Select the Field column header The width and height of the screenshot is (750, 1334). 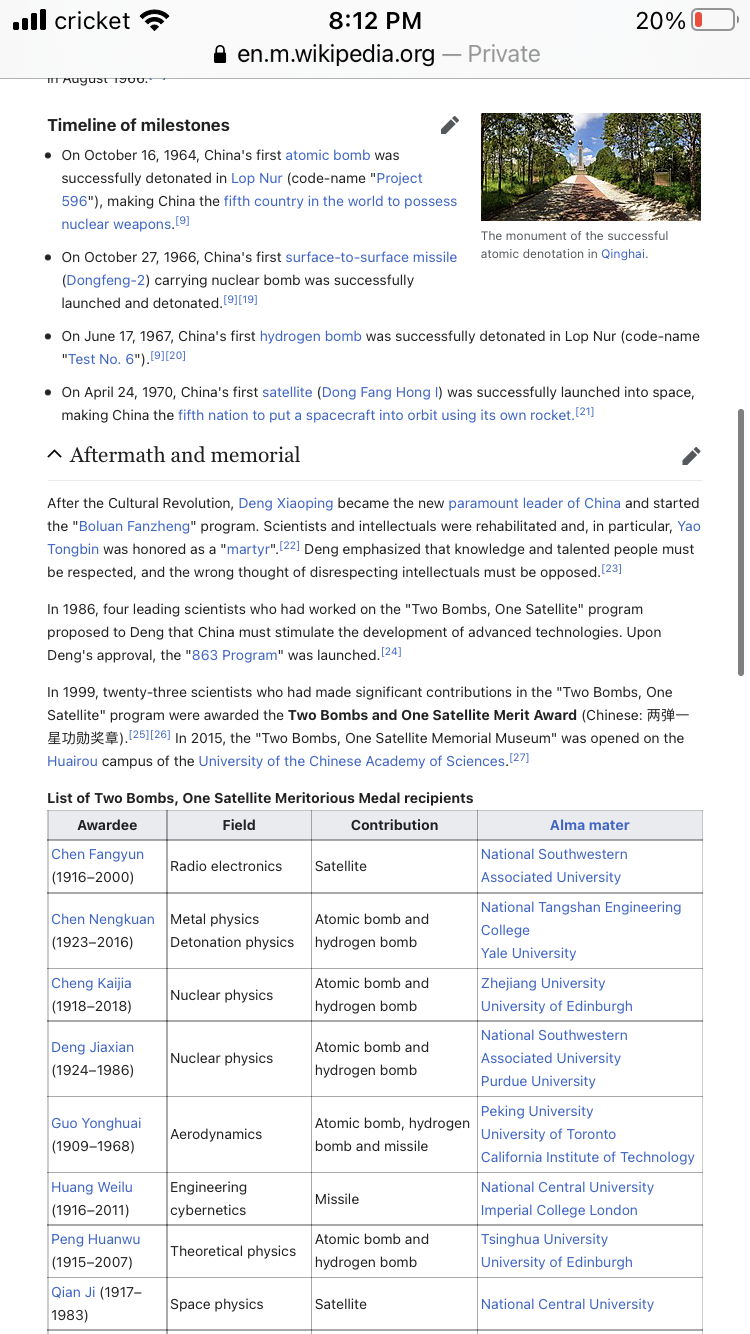tap(239, 825)
